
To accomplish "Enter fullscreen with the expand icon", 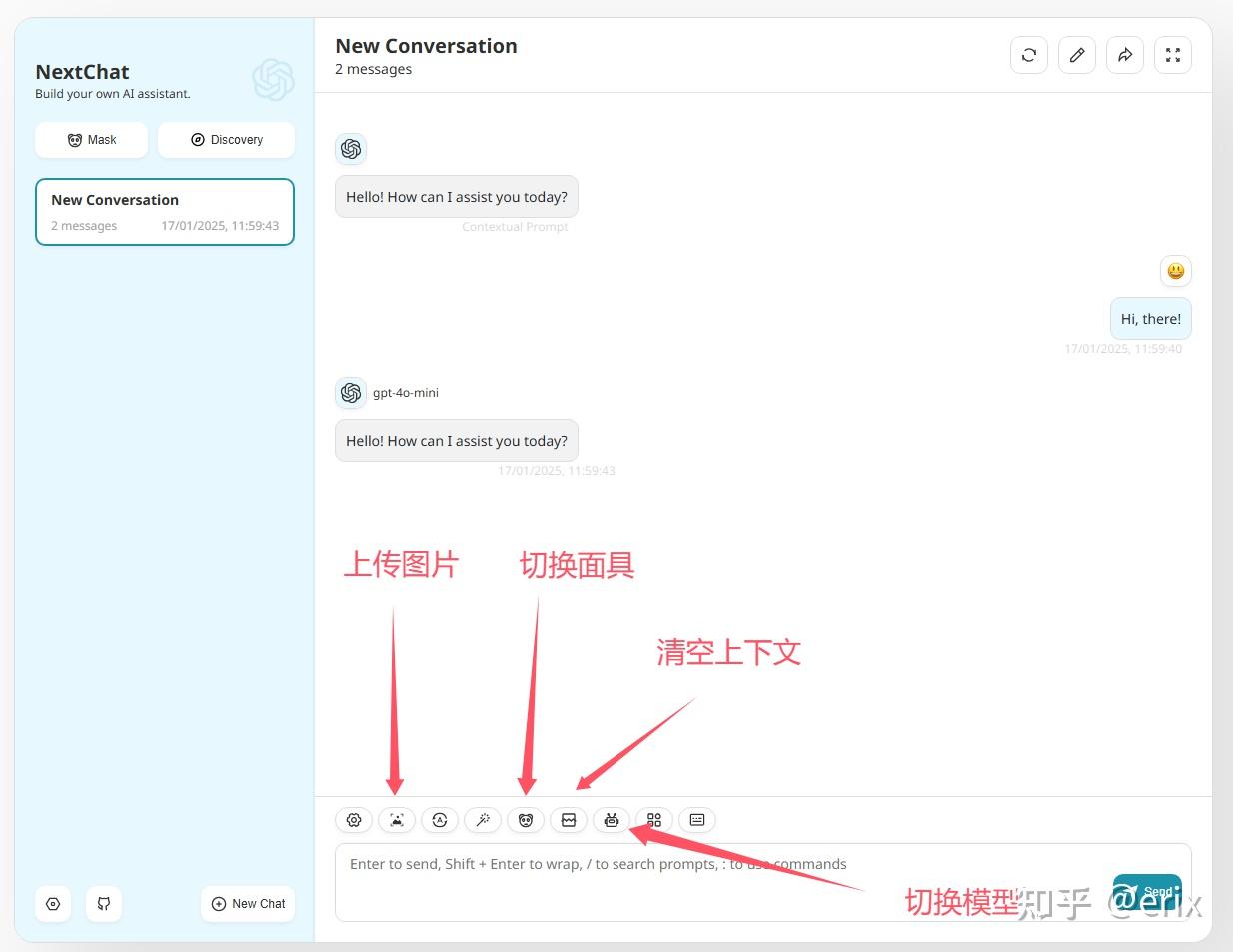I will click(1173, 55).
